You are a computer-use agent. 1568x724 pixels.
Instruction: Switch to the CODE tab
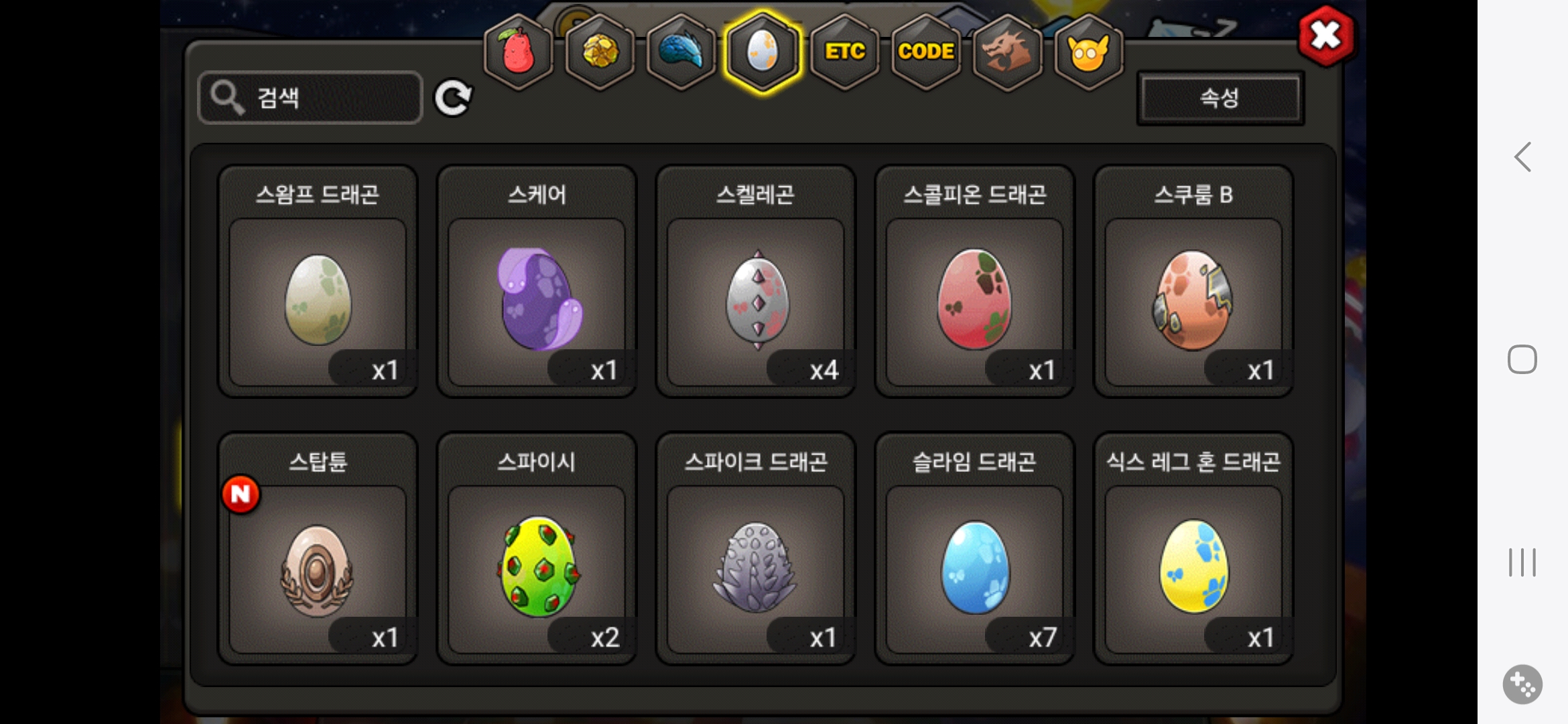point(926,52)
